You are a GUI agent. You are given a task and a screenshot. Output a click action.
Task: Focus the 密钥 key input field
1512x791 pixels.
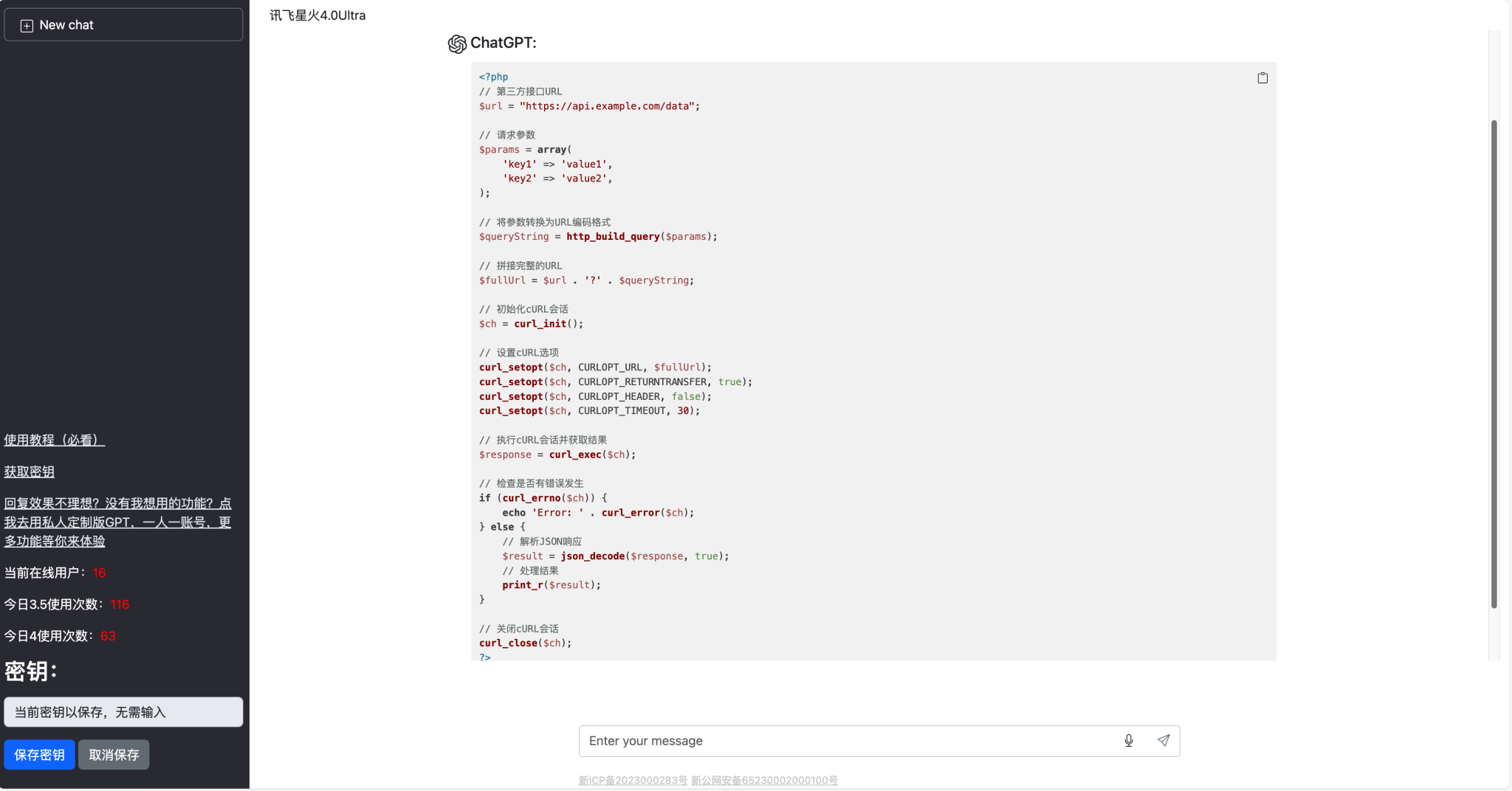123,712
